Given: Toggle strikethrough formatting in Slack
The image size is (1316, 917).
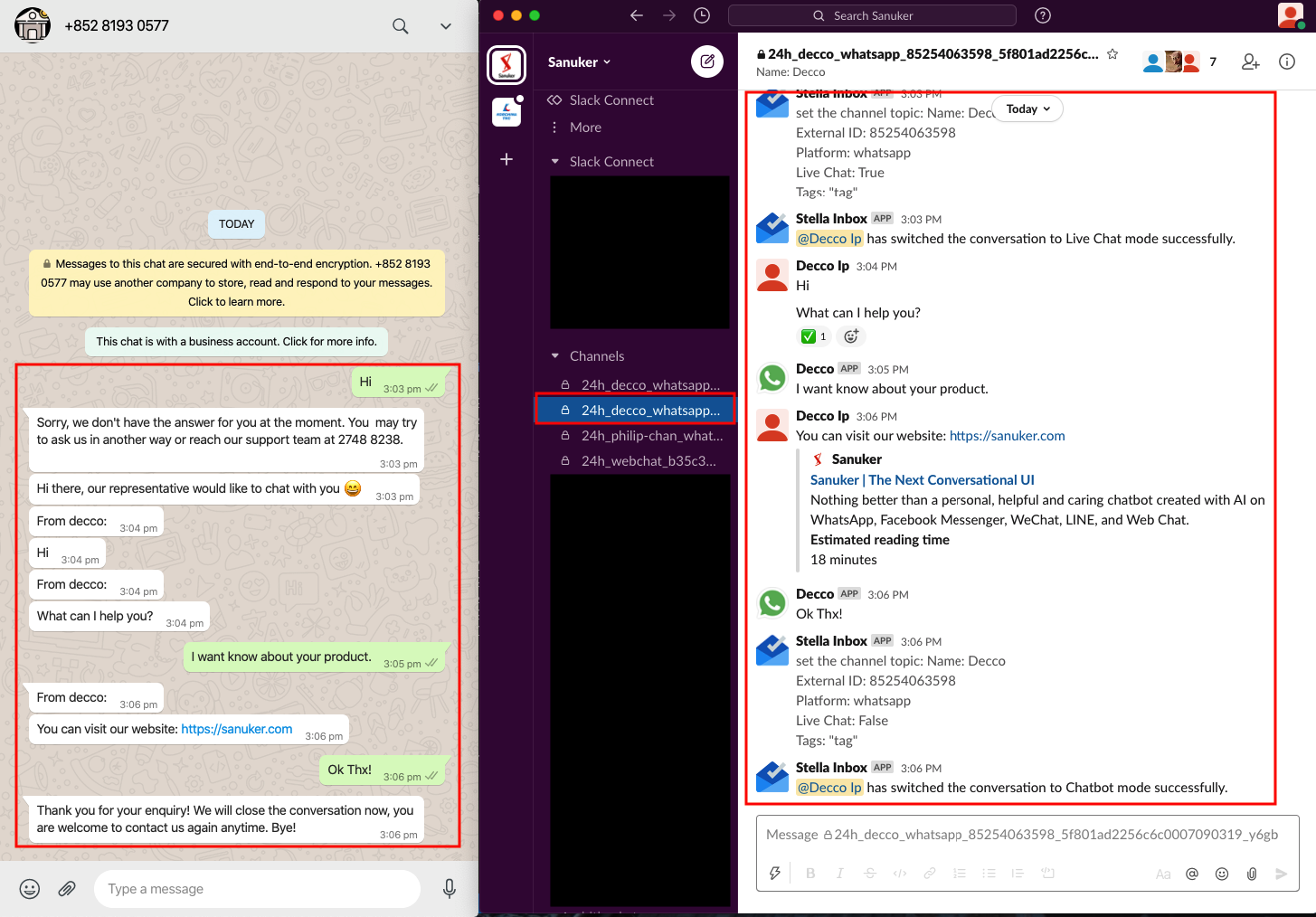Looking at the screenshot, I should 870,874.
